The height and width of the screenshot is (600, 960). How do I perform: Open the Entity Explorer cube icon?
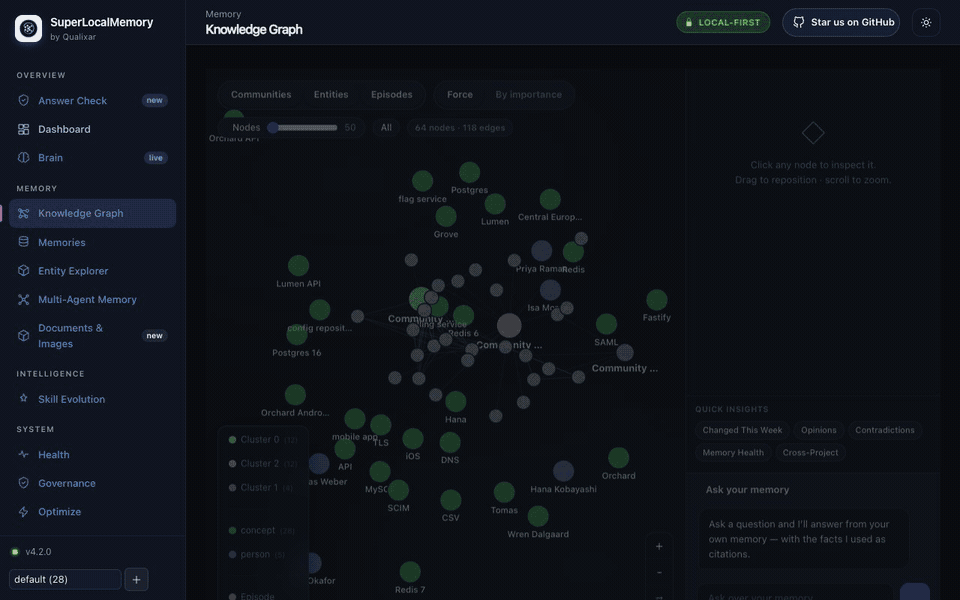click(x=23, y=271)
